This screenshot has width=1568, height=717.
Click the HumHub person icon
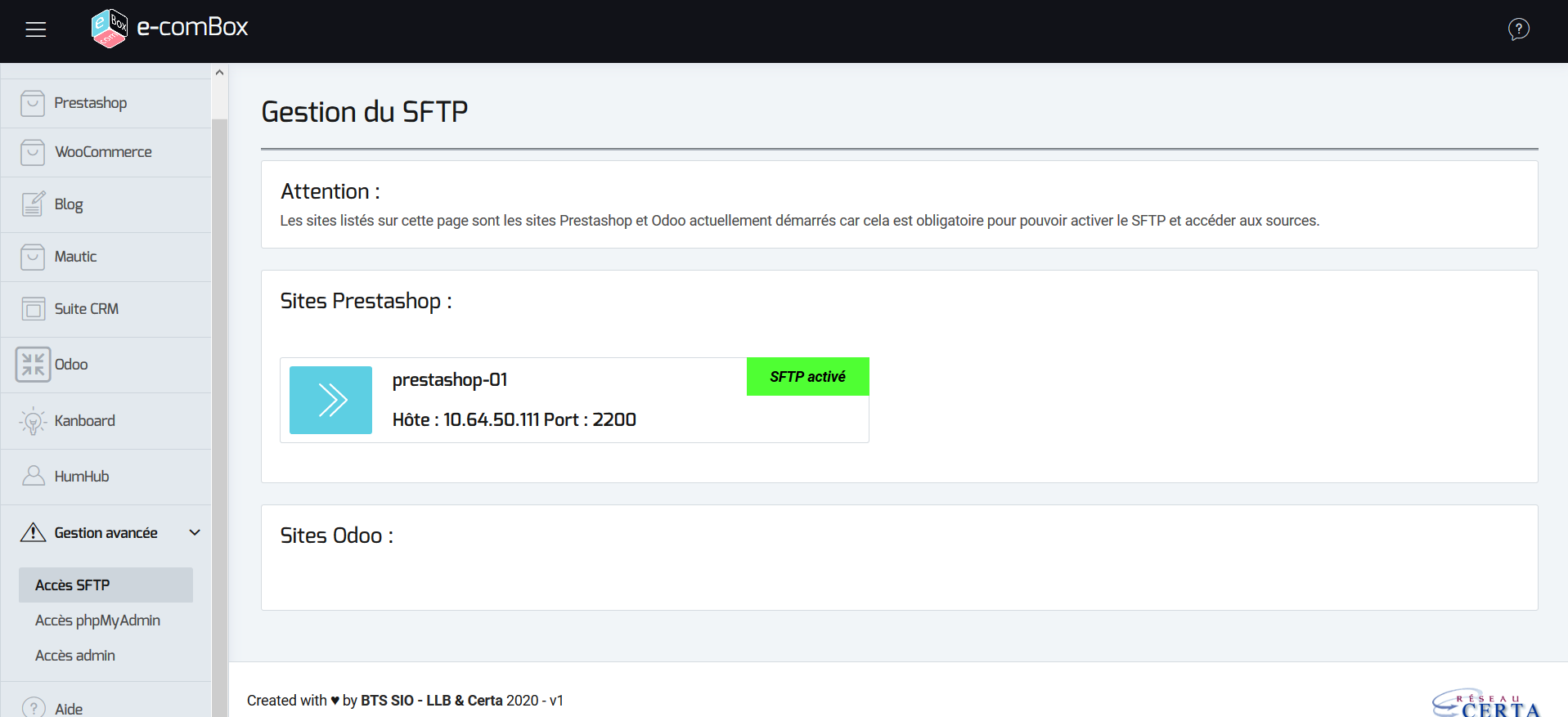tap(33, 477)
